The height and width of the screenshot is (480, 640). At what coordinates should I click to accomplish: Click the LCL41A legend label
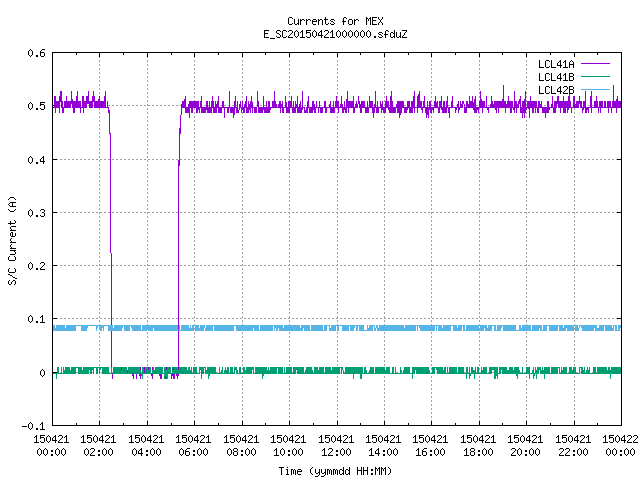pos(556,64)
